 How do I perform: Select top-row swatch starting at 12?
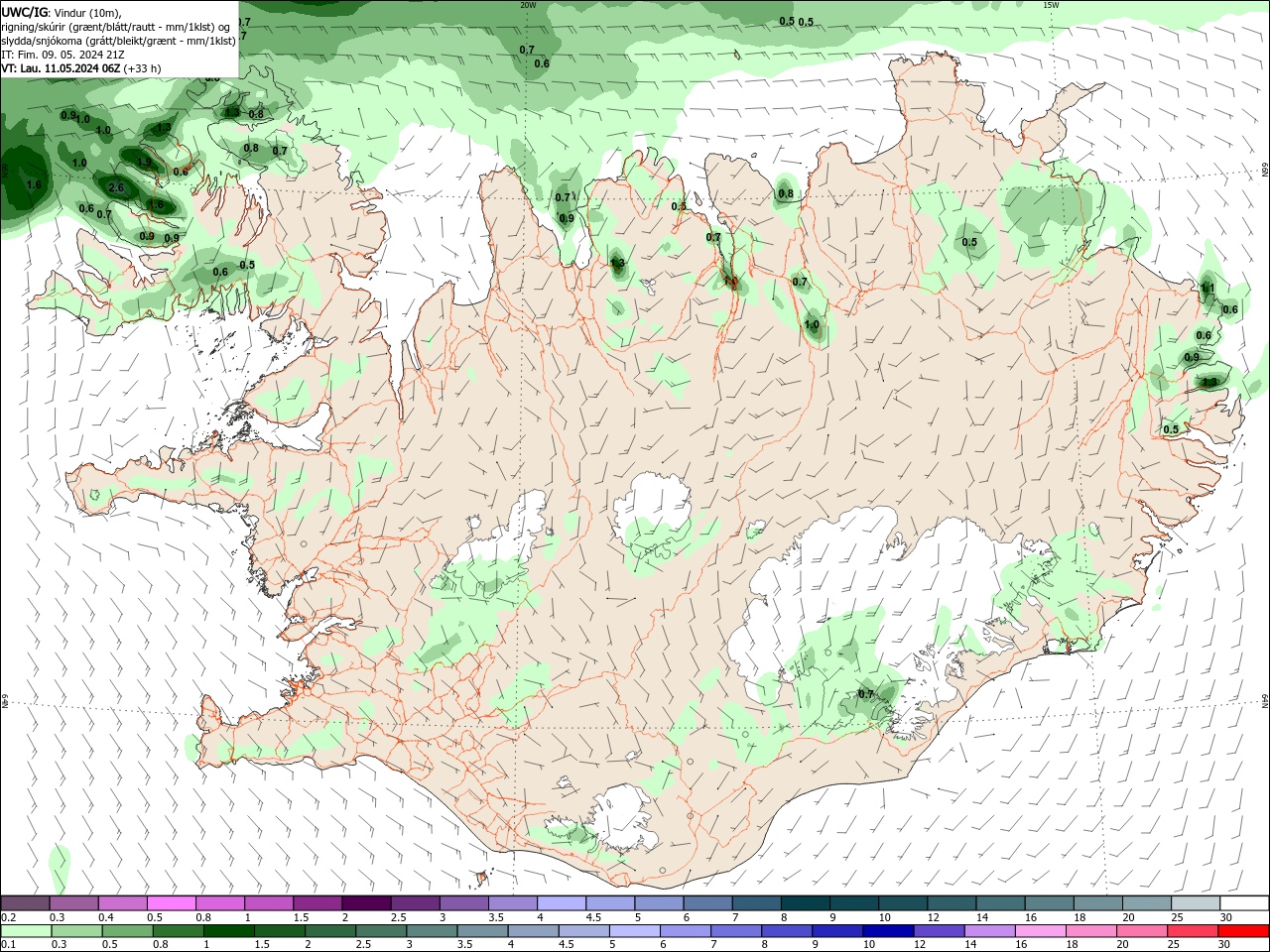(x=951, y=903)
